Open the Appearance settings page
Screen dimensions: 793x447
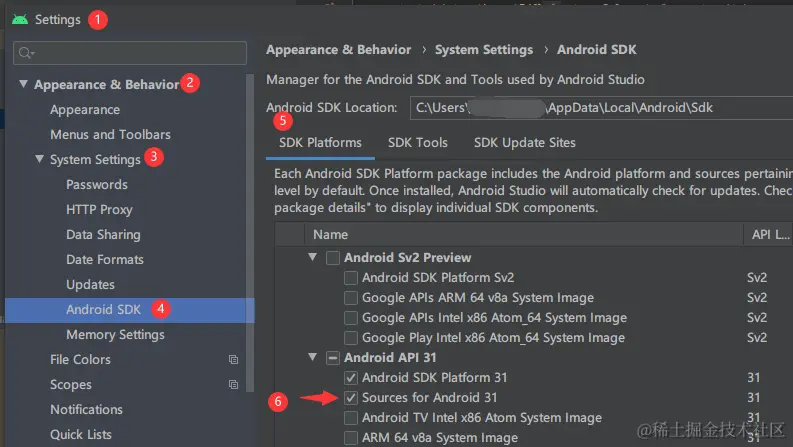tap(85, 110)
